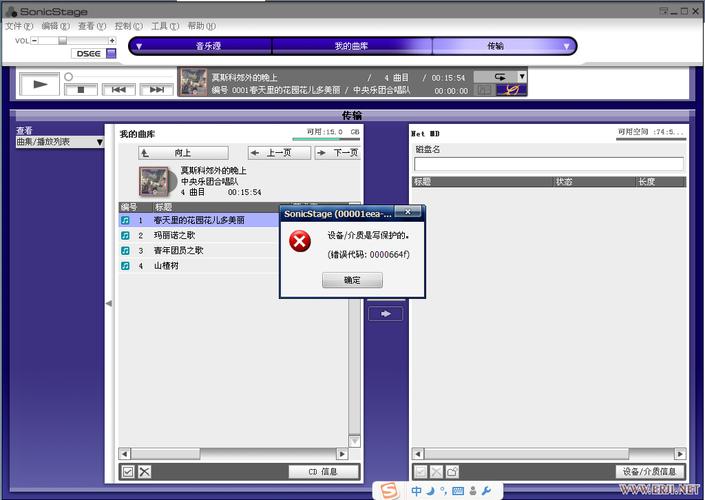Click the album cover in 我的曲库
This screenshot has width=705, height=500.
(x=155, y=181)
